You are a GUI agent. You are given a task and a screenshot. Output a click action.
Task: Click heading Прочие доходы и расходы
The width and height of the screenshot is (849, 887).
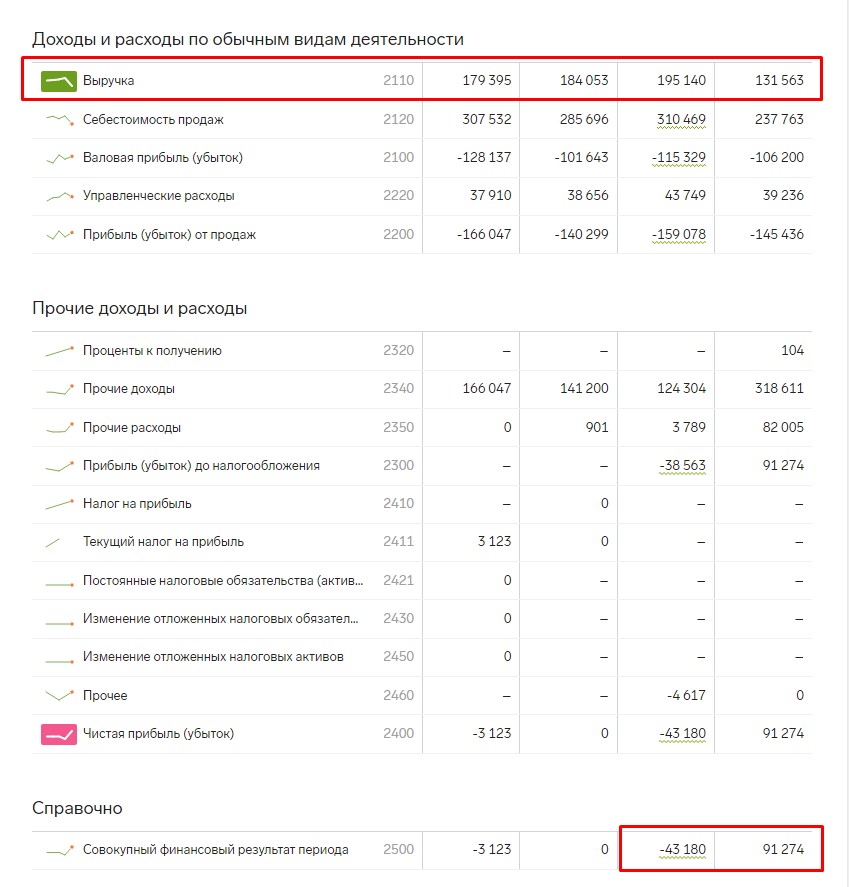point(140,308)
